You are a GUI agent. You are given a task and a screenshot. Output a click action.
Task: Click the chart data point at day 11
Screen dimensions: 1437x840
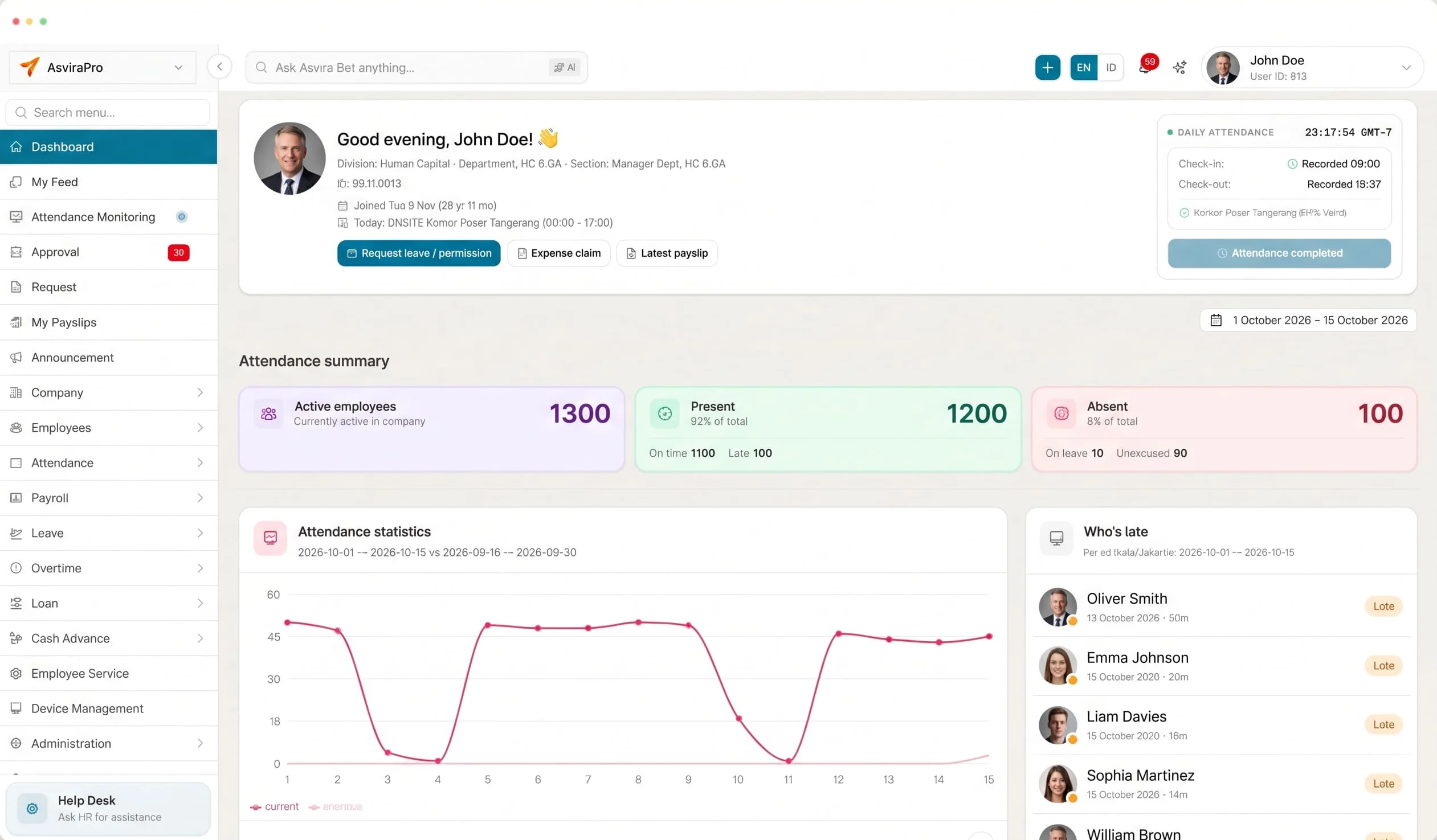pyautogui.click(x=788, y=761)
